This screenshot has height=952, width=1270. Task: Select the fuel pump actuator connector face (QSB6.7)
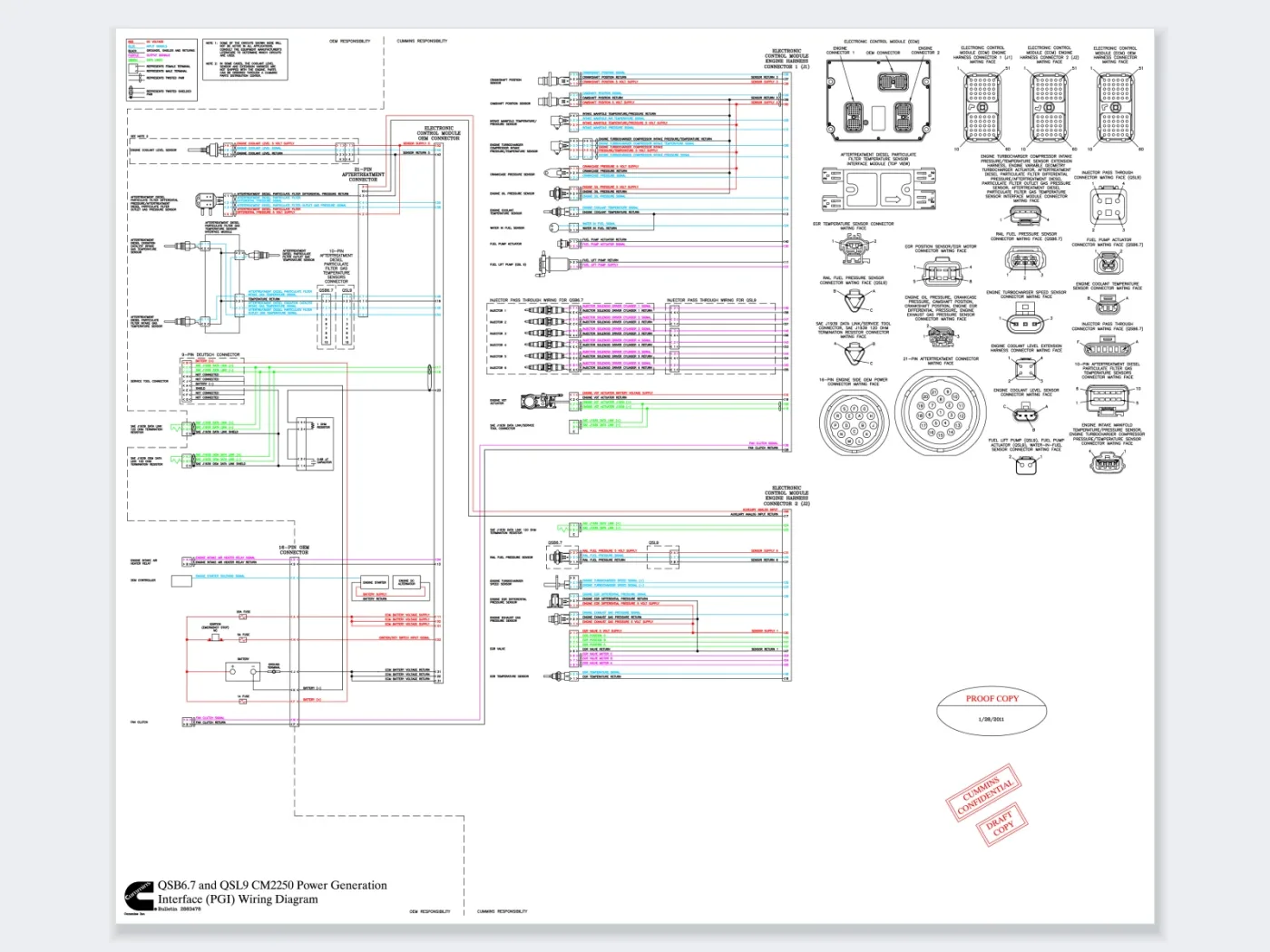(1108, 262)
